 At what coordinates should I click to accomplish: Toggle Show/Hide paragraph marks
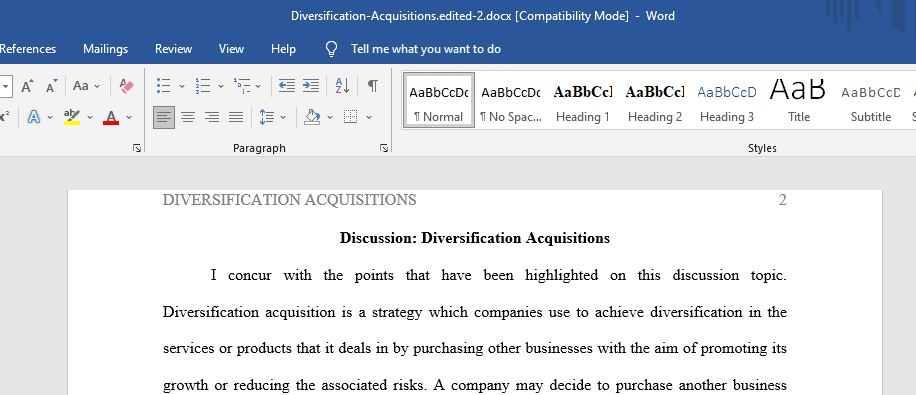pyautogui.click(x=373, y=86)
